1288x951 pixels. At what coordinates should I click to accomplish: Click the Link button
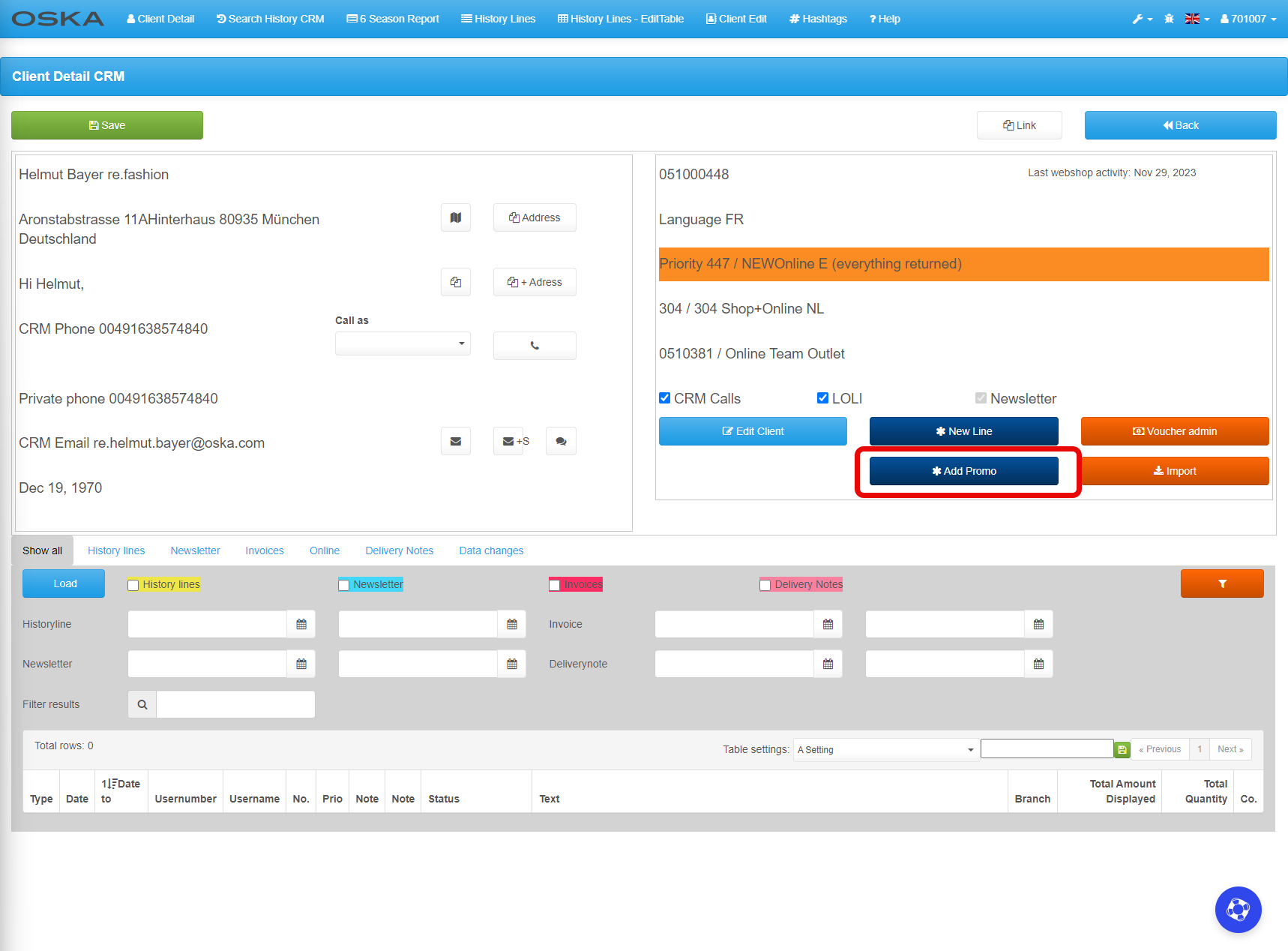coord(1020,125)
